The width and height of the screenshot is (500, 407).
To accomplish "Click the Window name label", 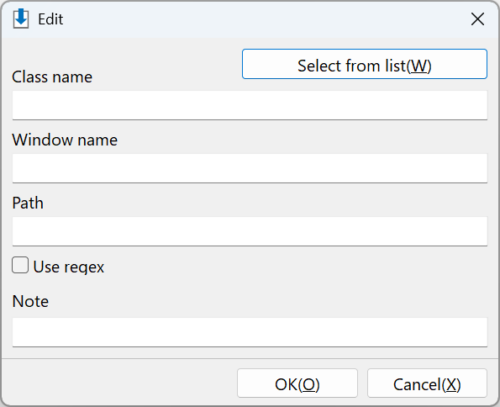I will [65, 140].
